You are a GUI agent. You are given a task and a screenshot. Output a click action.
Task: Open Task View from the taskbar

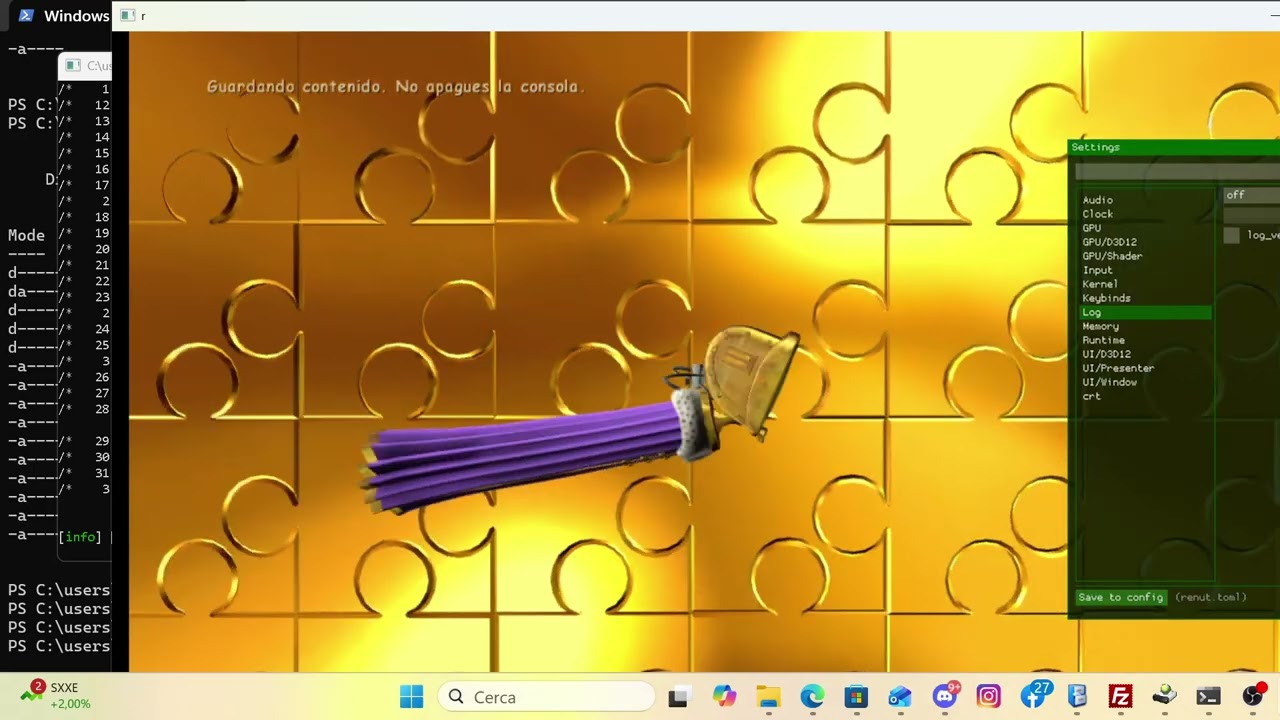click(678, 697)
